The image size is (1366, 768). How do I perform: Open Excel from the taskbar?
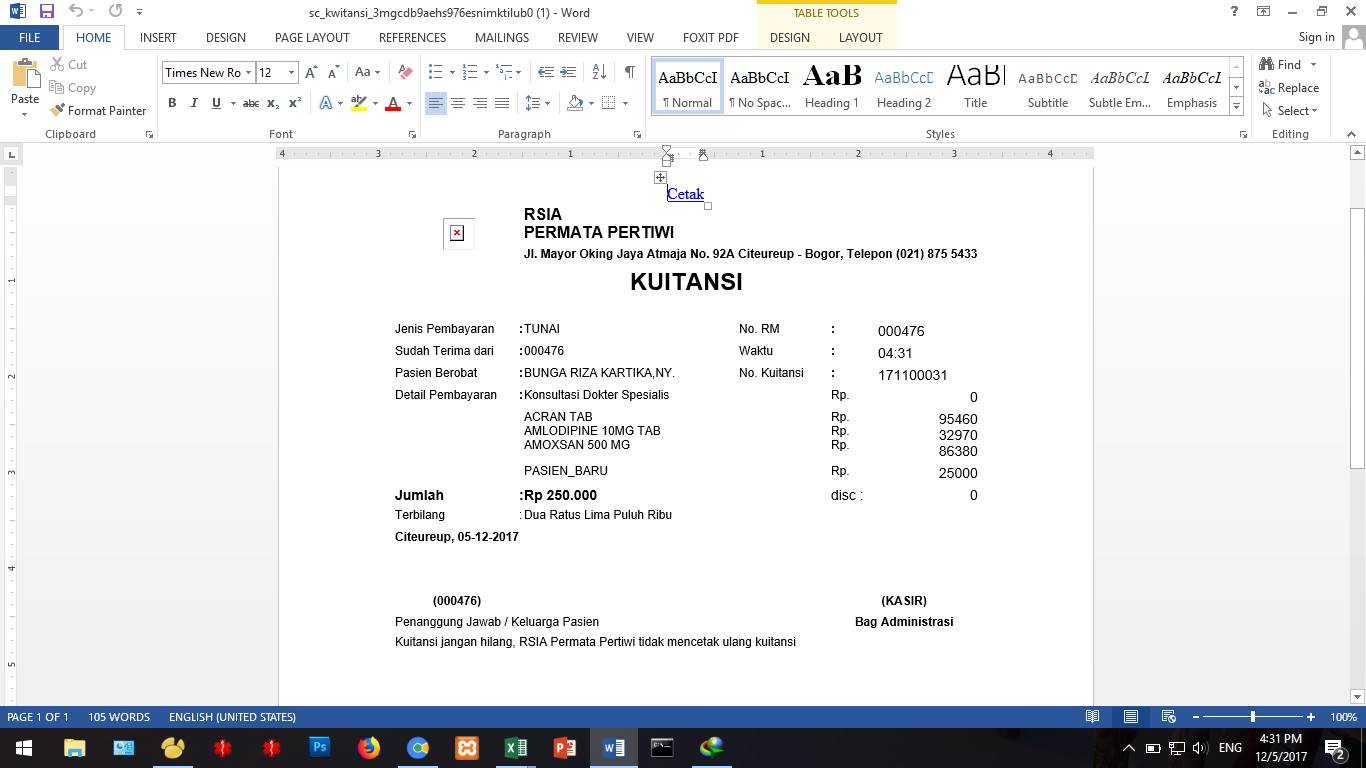pyautogui.click(x=516, y=747)
